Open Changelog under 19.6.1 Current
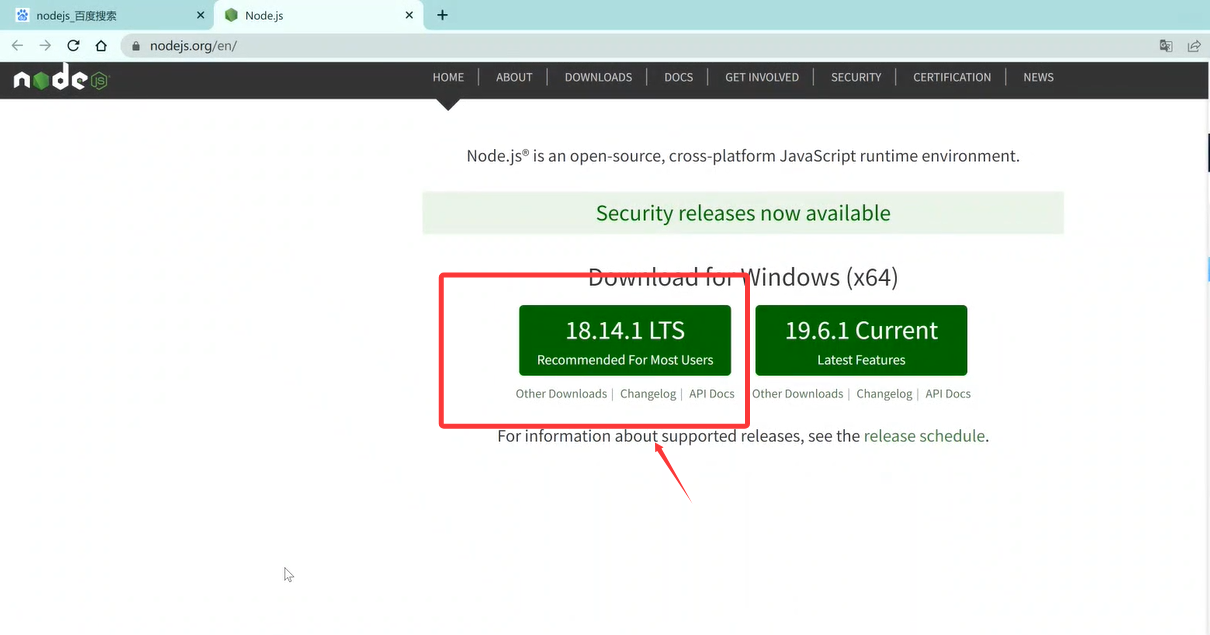Screen dimensions: 1210x635 pyautogui.click(x=884, y=394)
